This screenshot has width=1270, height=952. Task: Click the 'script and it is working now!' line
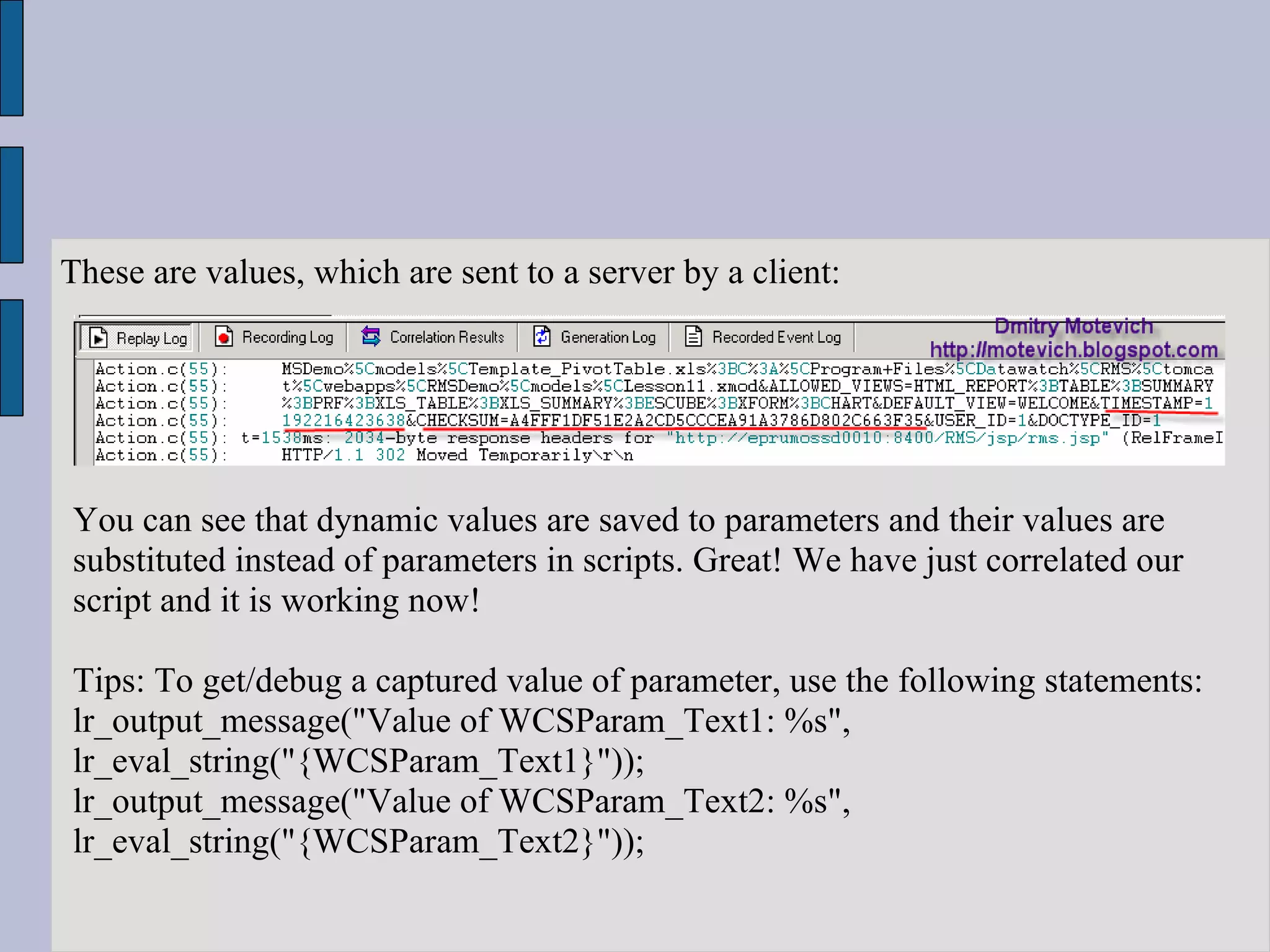click(x=277, y=601)
